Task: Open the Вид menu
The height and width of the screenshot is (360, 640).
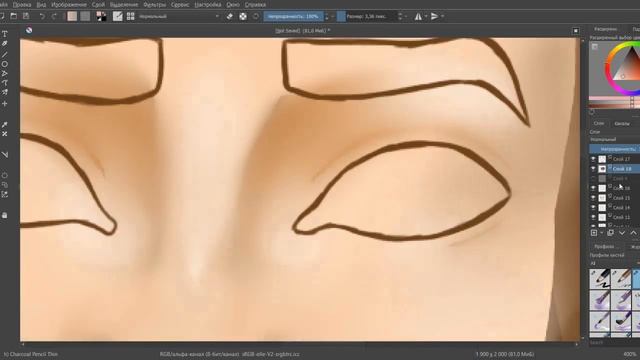Action: (41, 4)
